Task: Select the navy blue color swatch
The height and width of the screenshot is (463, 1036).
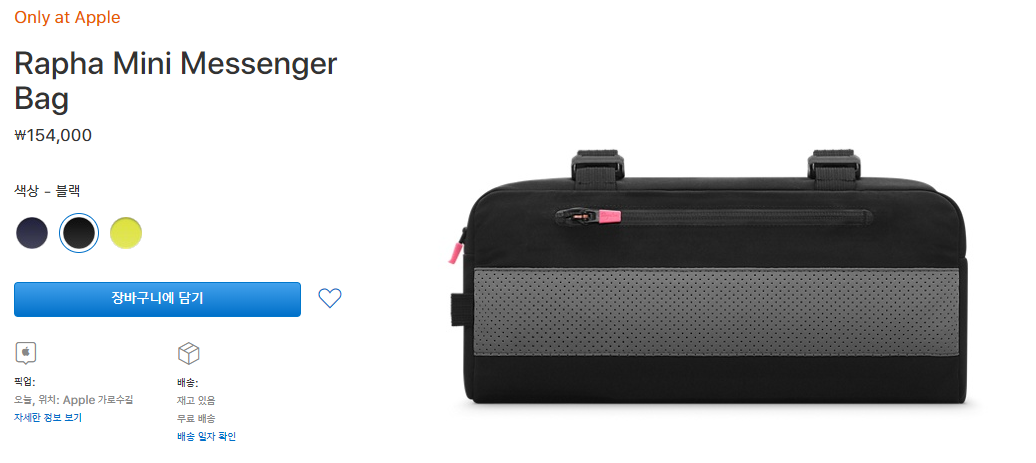Action: [32, 233]
